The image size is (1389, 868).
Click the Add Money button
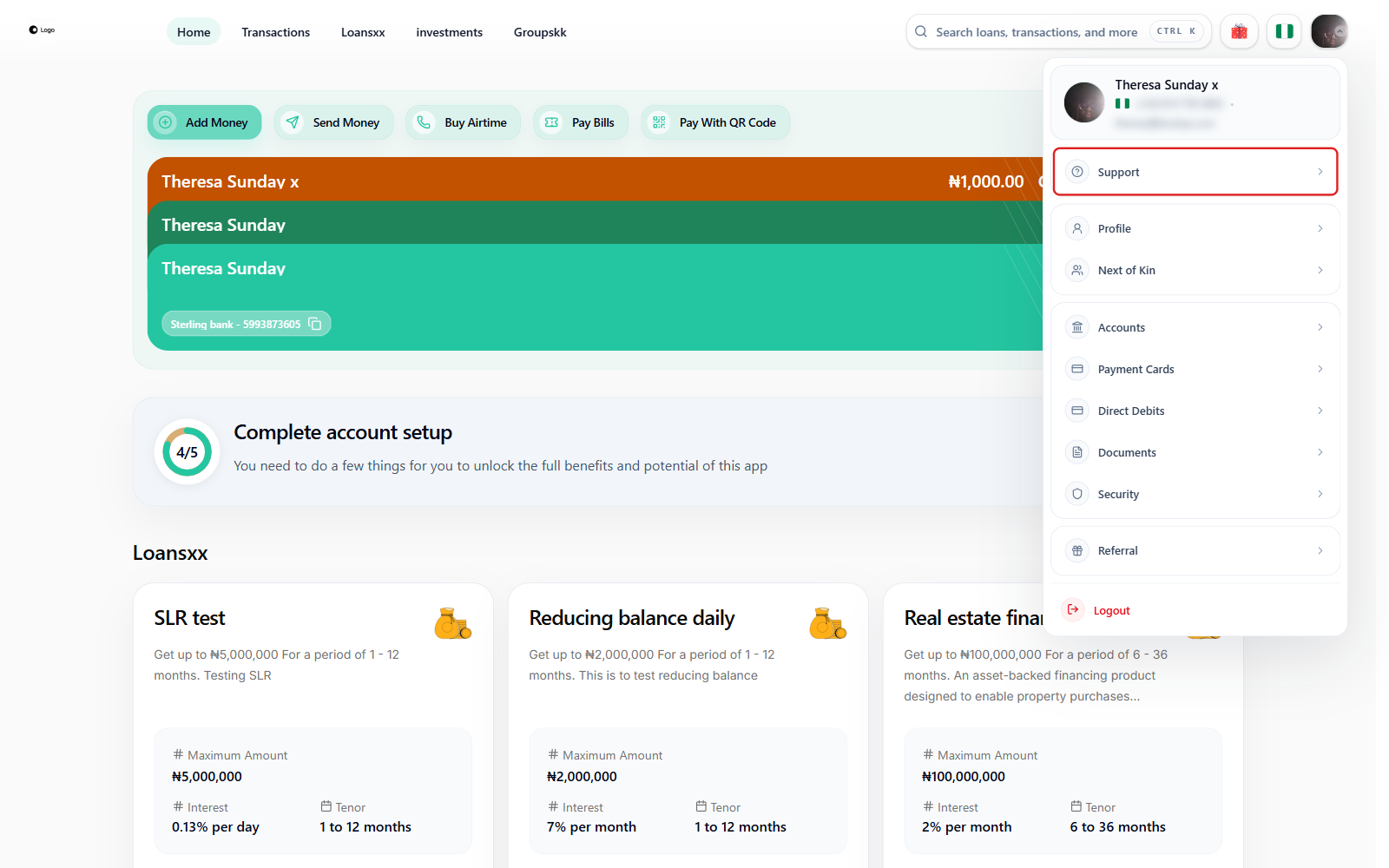[x=204, y=122]
